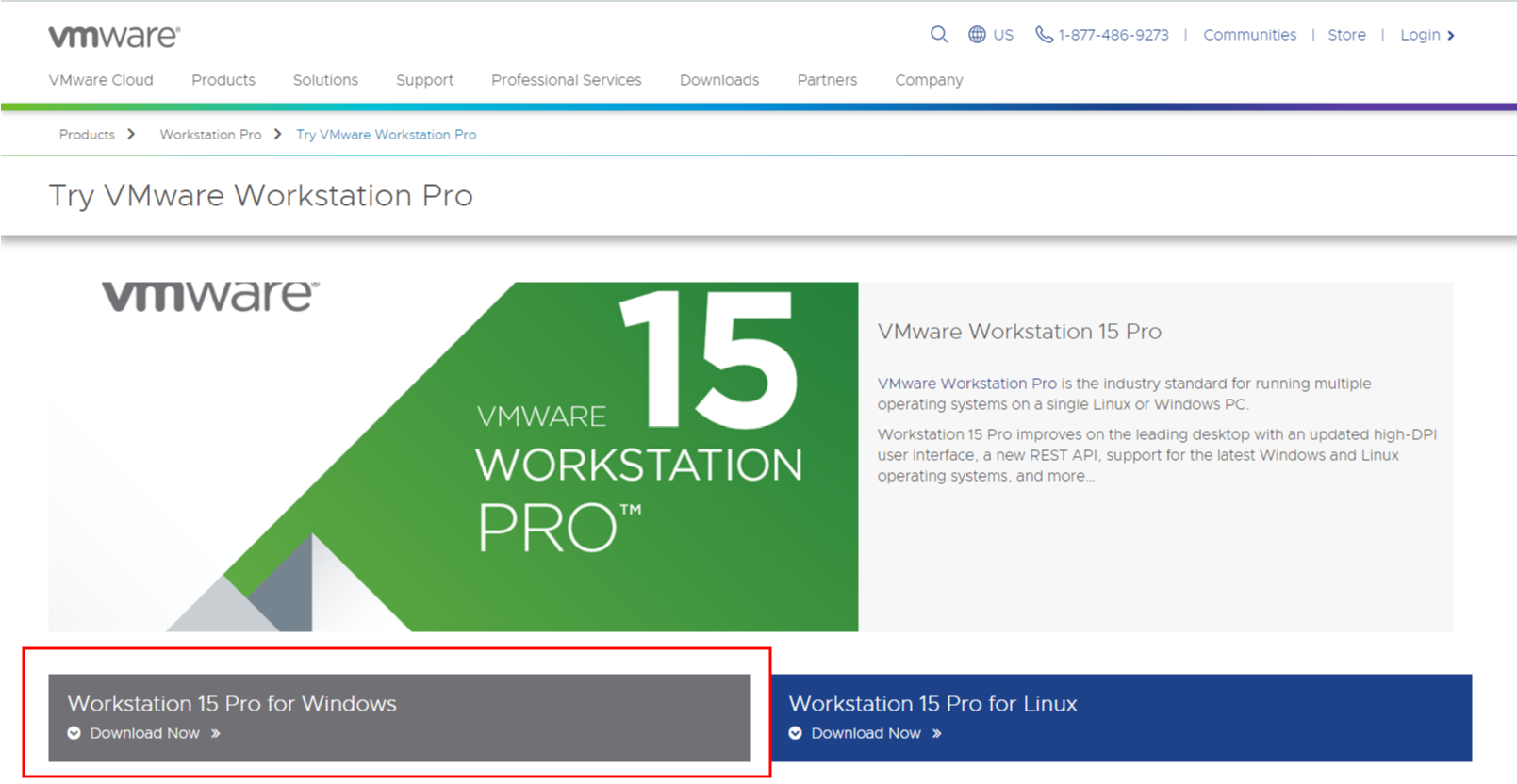
Task: Click Download Now for Linux
Action: (x=866, y=733)
